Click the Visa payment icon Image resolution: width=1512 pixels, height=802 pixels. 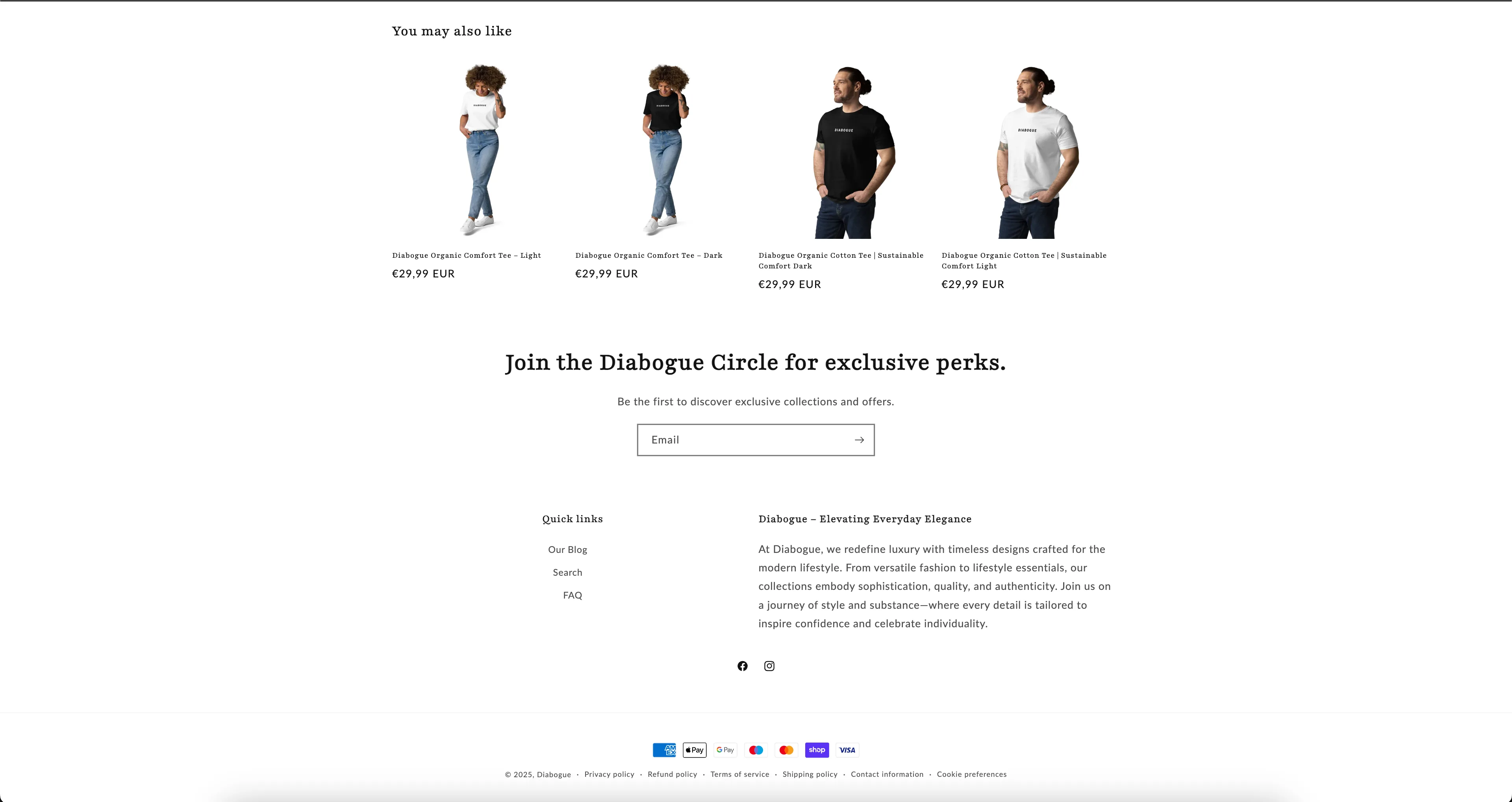coord(847,750)
